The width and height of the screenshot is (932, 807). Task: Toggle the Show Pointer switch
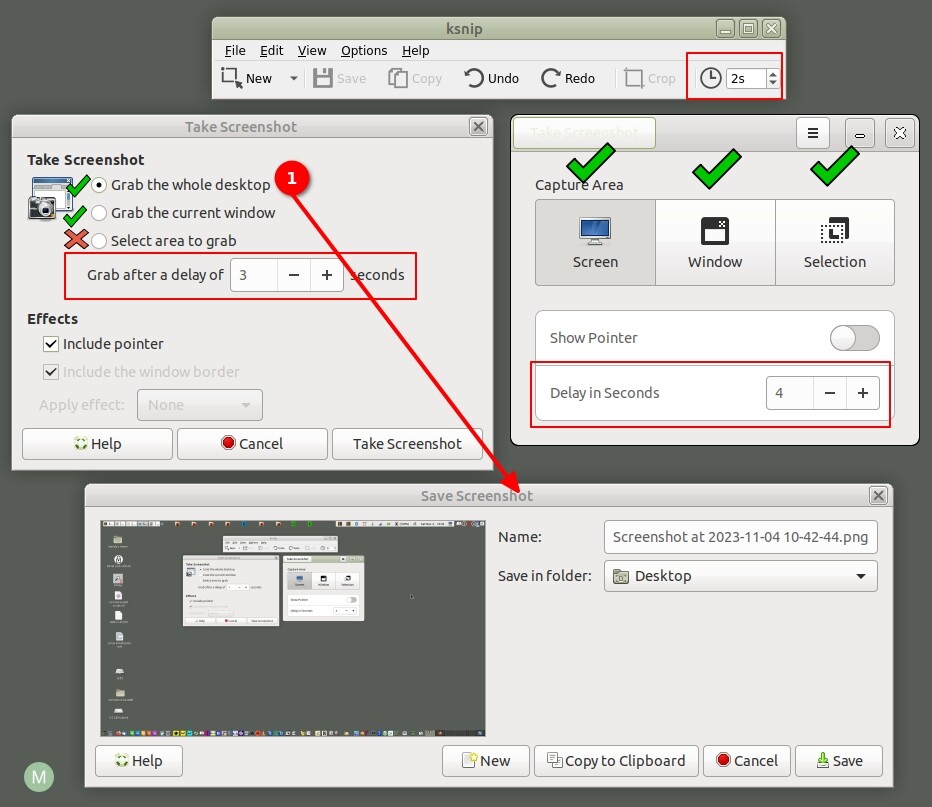[x=855, y=338]
